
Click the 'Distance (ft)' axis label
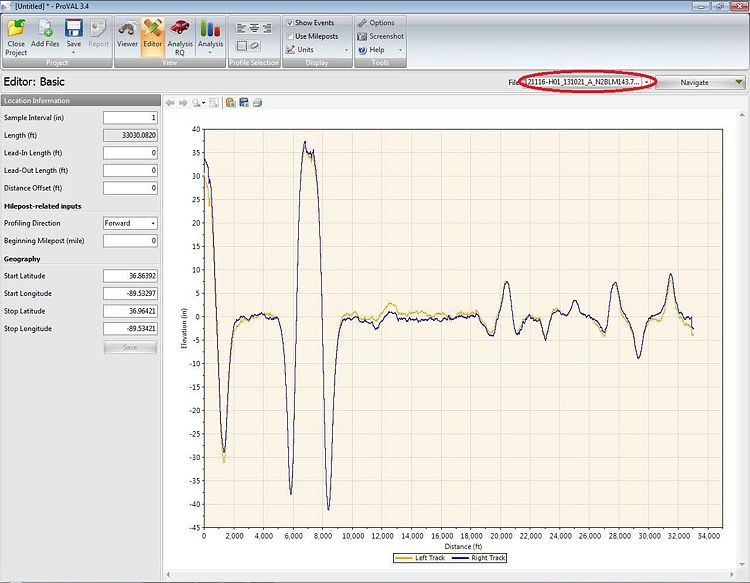(x=463, y=546)
